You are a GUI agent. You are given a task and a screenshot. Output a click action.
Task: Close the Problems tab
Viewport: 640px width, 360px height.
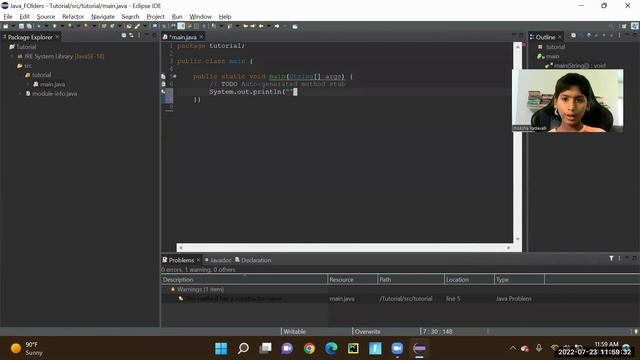click(x=198, y=260)
